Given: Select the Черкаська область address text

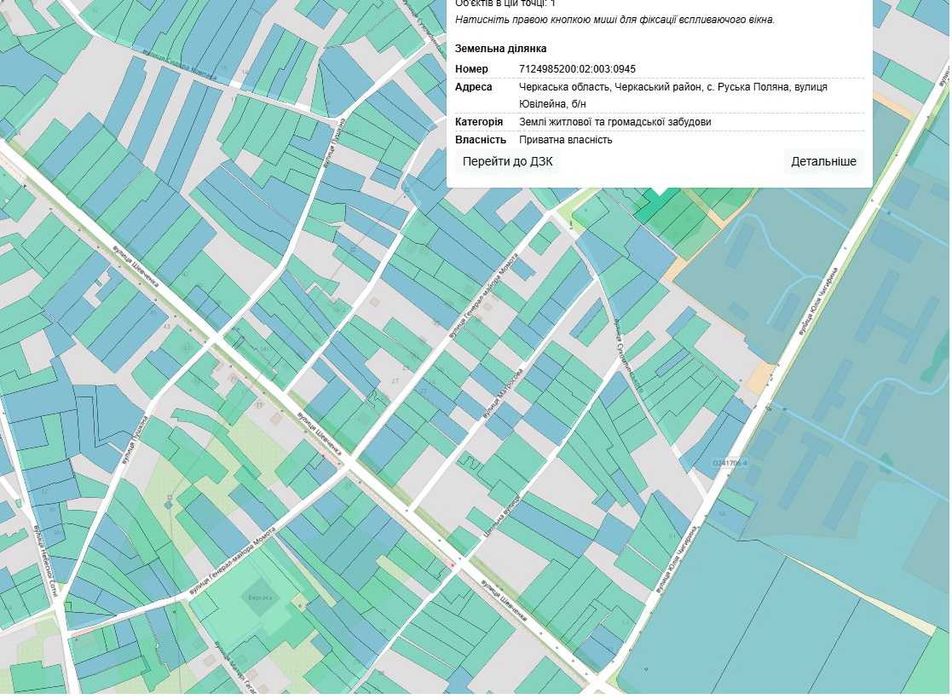Looking at the screenshot, I should click(x=673, y=95).
